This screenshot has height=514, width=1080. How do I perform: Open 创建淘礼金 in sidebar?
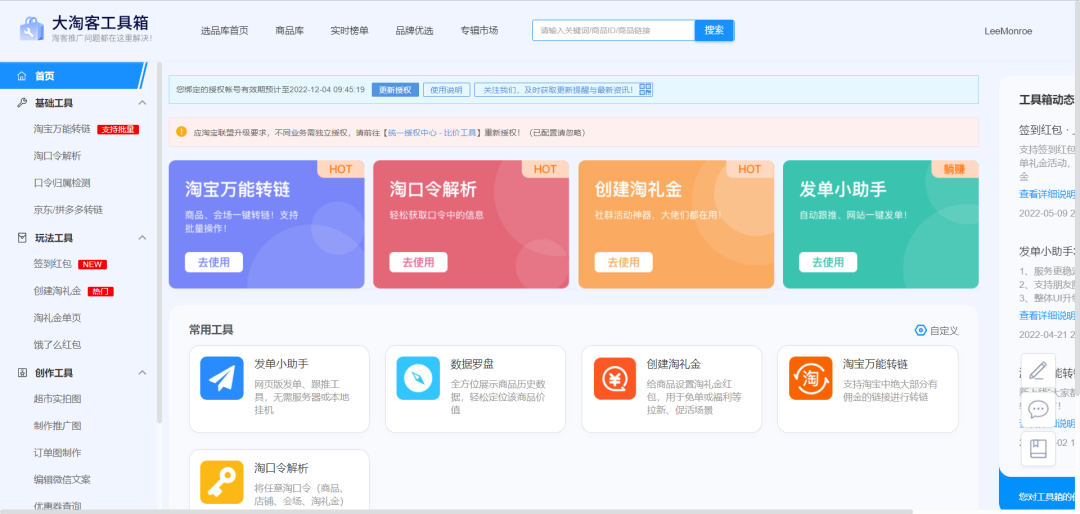pyautogui.click(x=57, y=291)
